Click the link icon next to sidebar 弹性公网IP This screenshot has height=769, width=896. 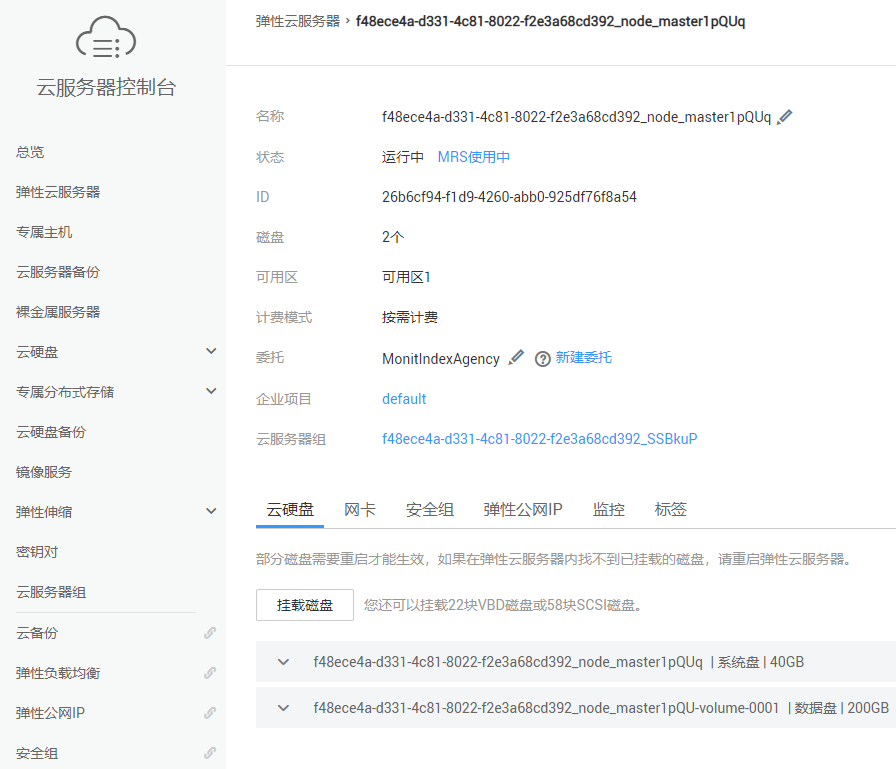pos(210,713)
